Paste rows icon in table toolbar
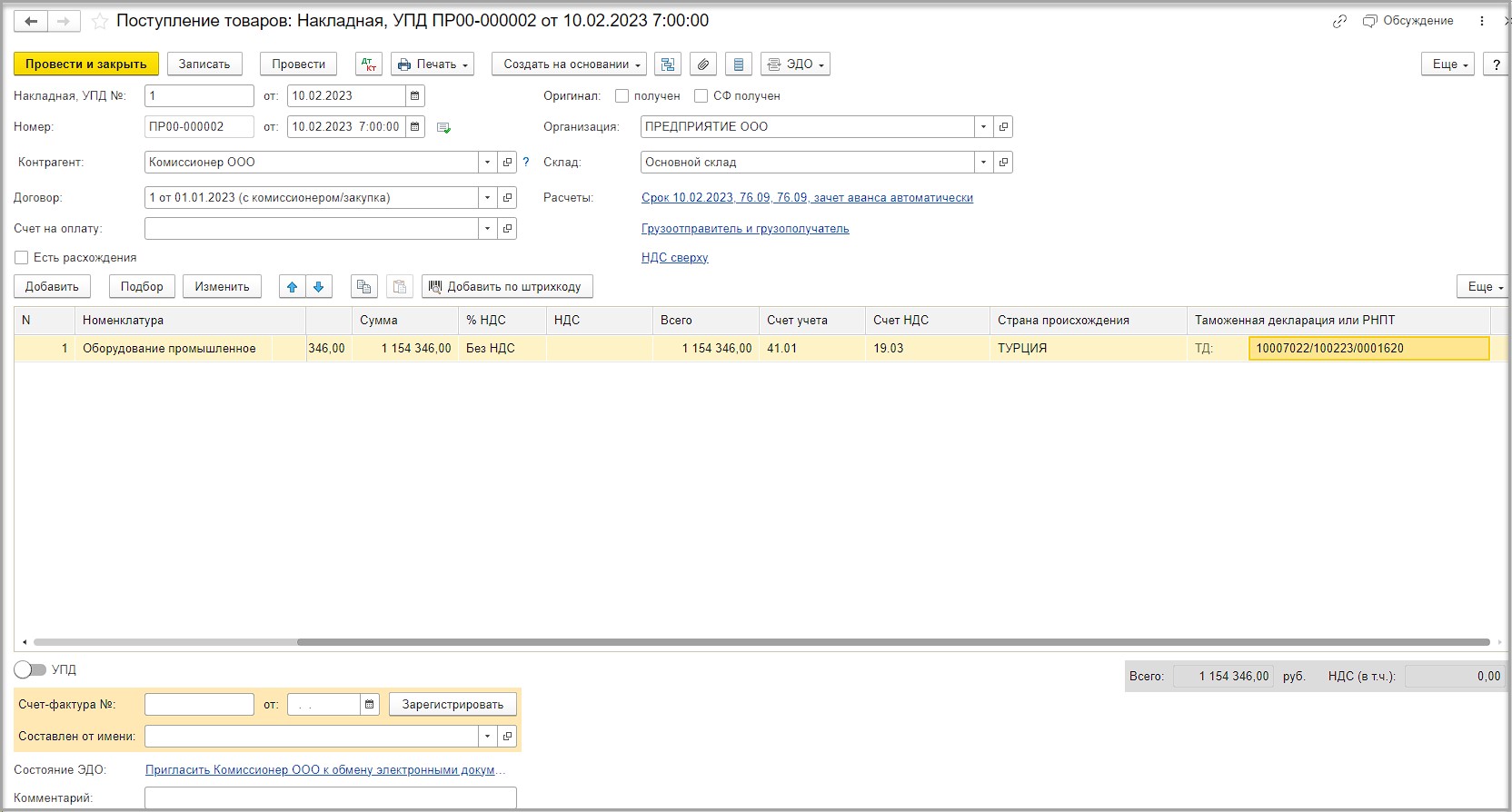Image resolution: width=1512 pixels, height=812 pixels. click(399, 286)
